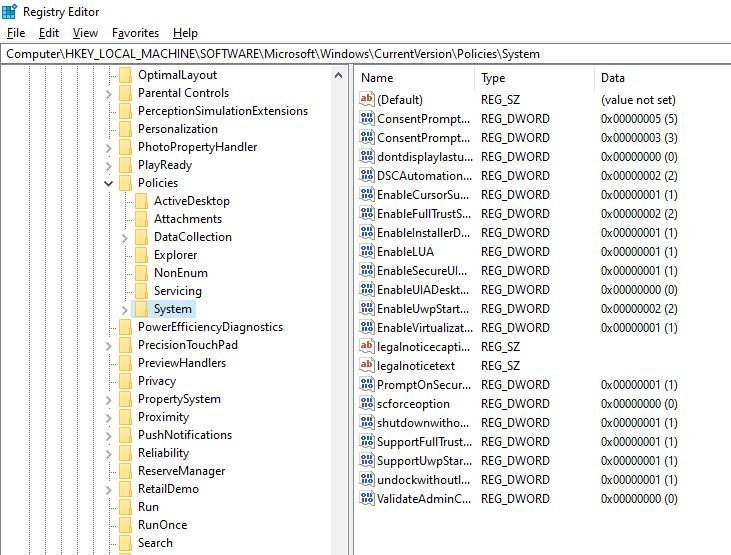This screenshot has width=731, height=555.
Task: Click the DSCAutomation... DWORD icon
Action: pos(367,175)
